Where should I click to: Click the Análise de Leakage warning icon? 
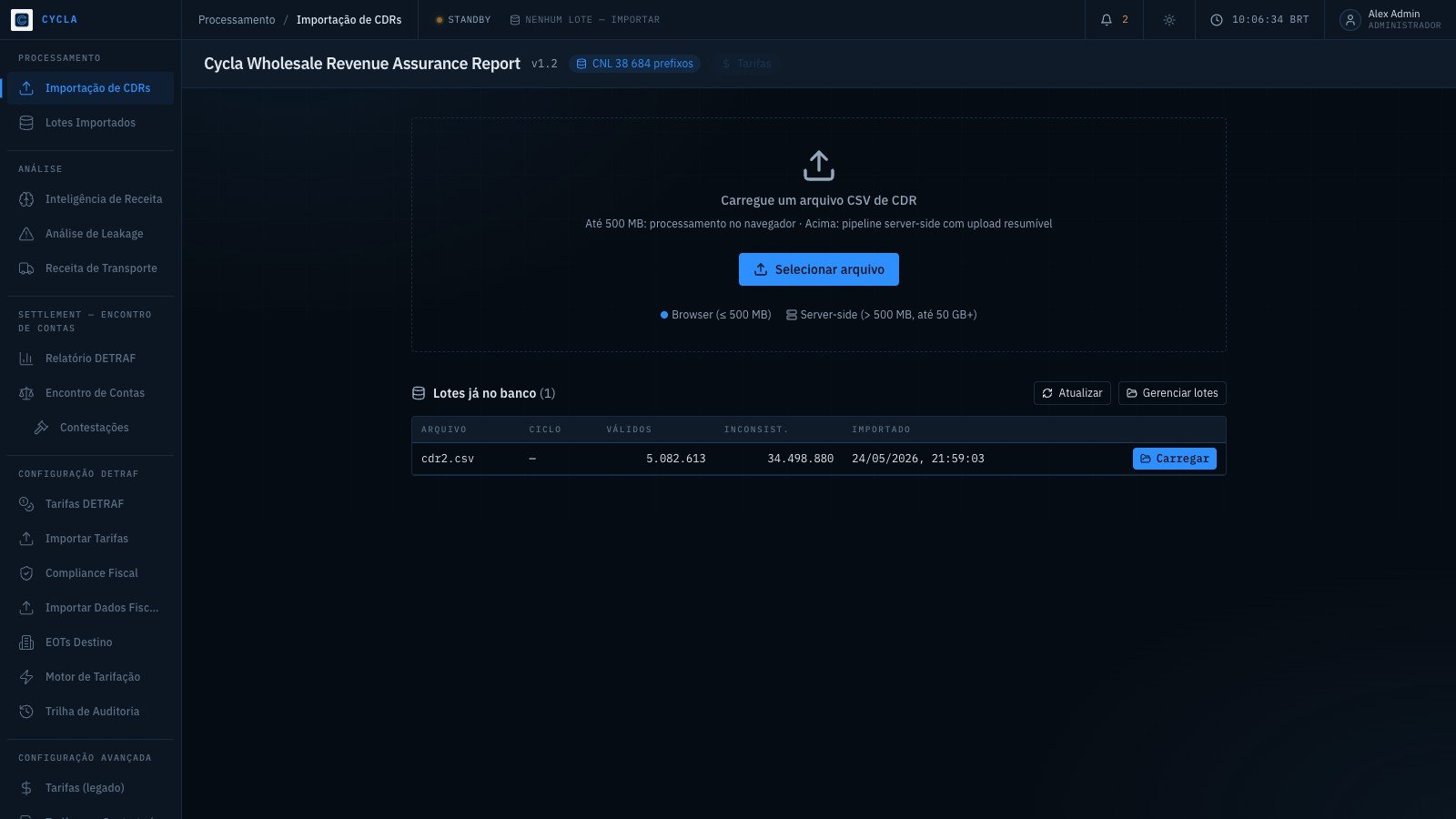(26, 234)
